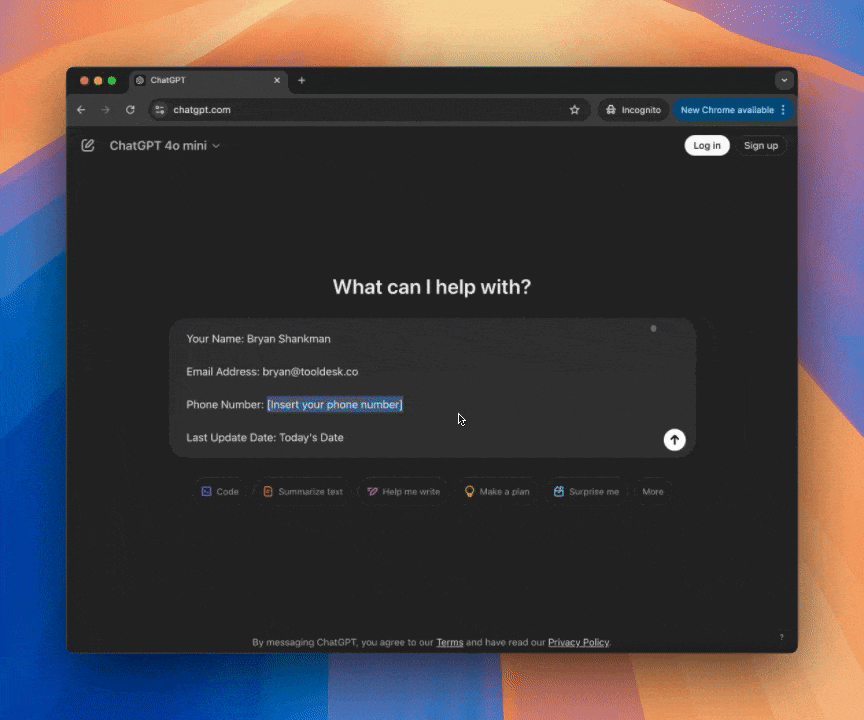Bookmark this page with star icon
The height and width of the screenshot is (720, 864).
[x=574, y=110]
